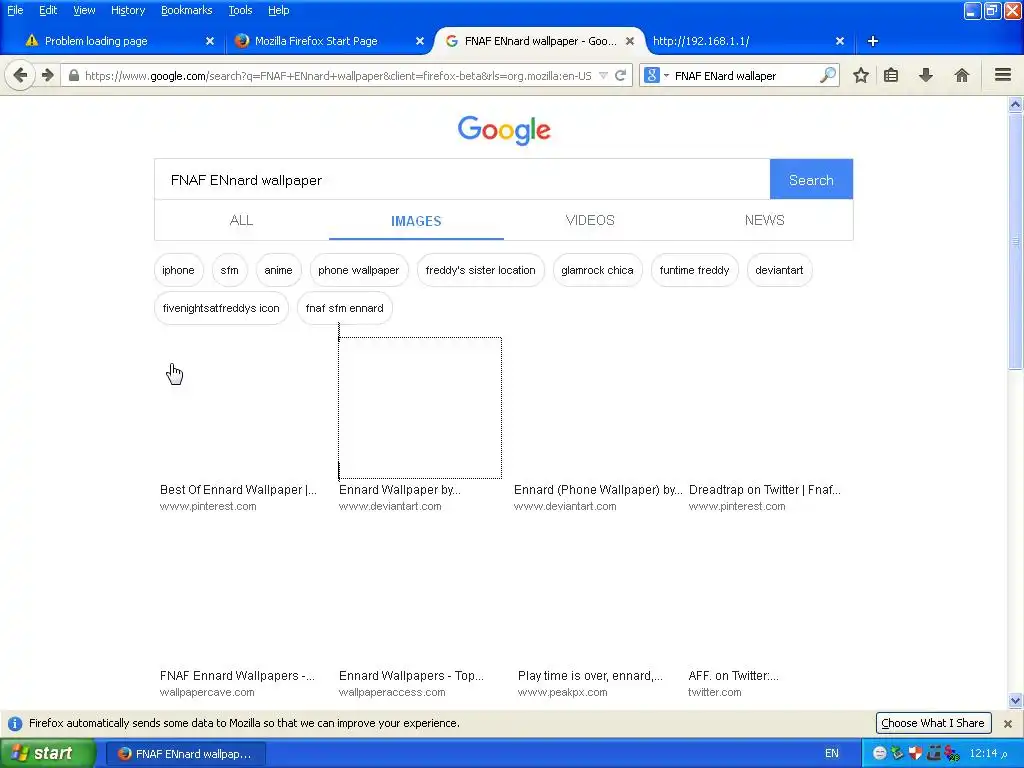The width and height of the screenshot is (1024, 768).
Task: Close the Mozilla Firefox Start Page tab
Action: pos(420,41)
